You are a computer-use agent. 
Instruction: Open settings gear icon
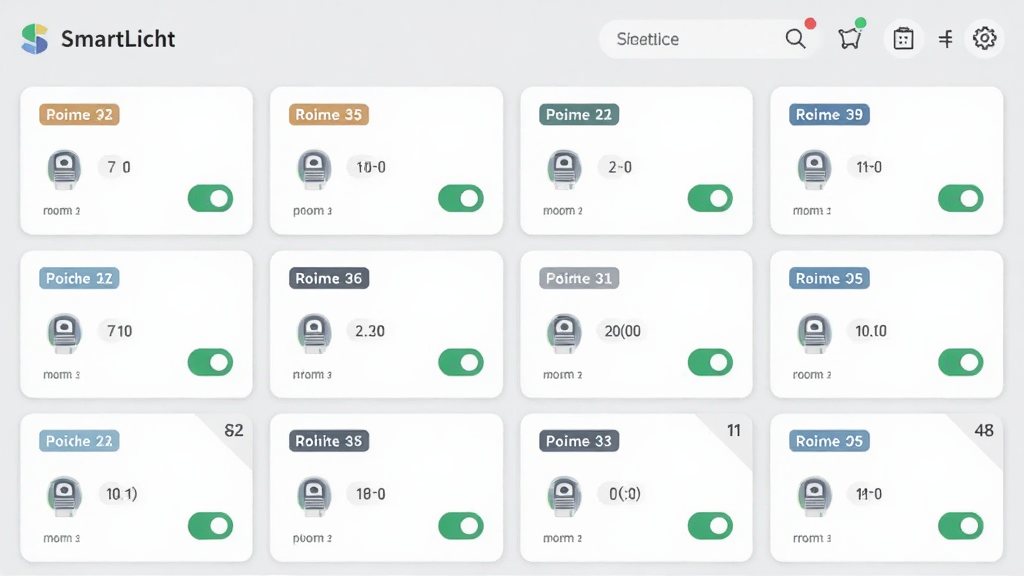[984, 39]
